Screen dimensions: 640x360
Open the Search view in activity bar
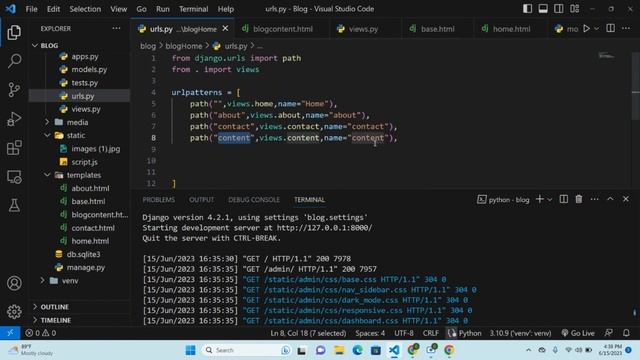click(x=14, y=61)
